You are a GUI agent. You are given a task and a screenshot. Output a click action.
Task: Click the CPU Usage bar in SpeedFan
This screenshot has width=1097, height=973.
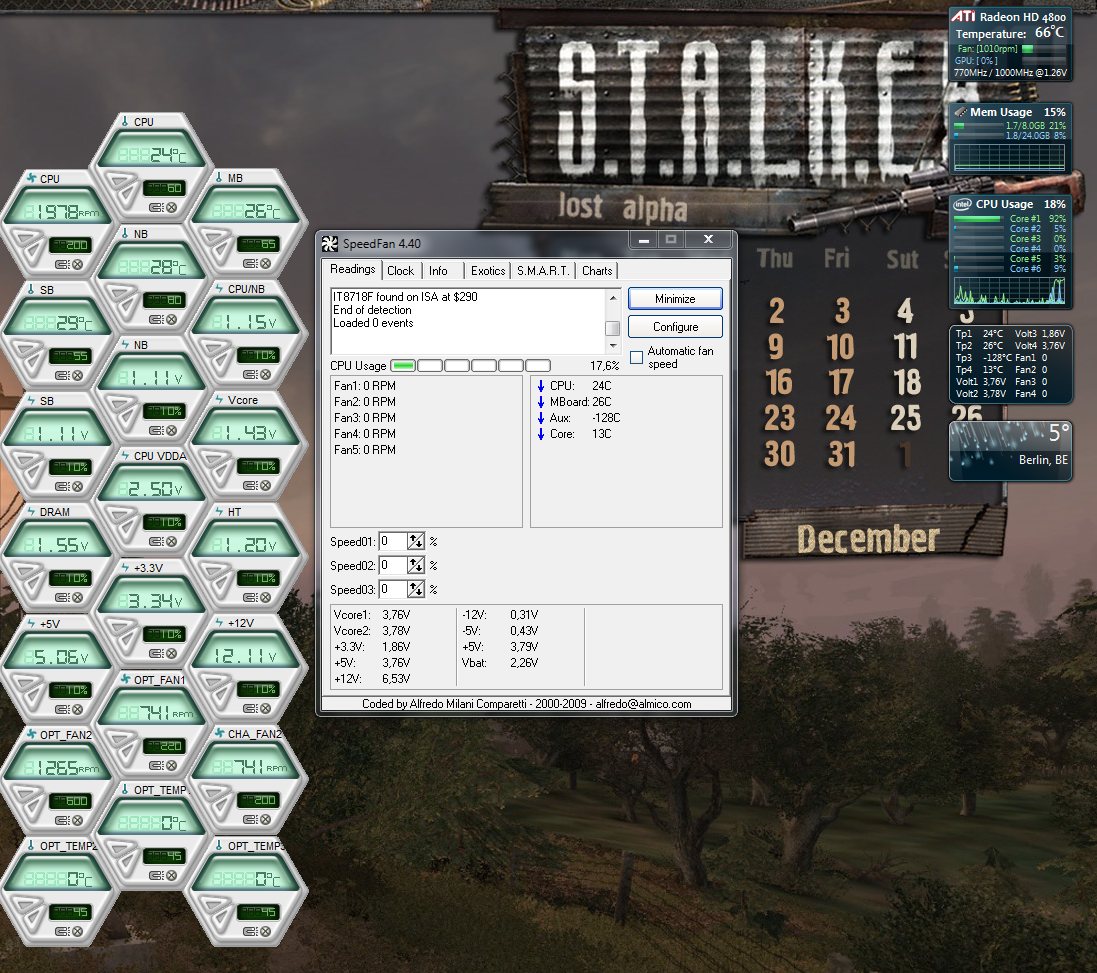coord(470,366)
